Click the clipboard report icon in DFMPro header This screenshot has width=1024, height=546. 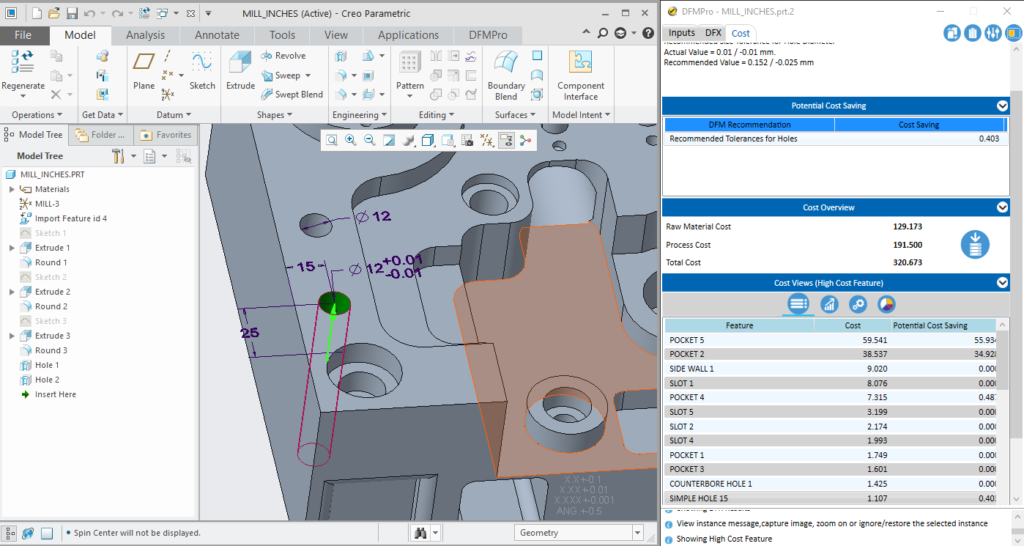point(972,33)
